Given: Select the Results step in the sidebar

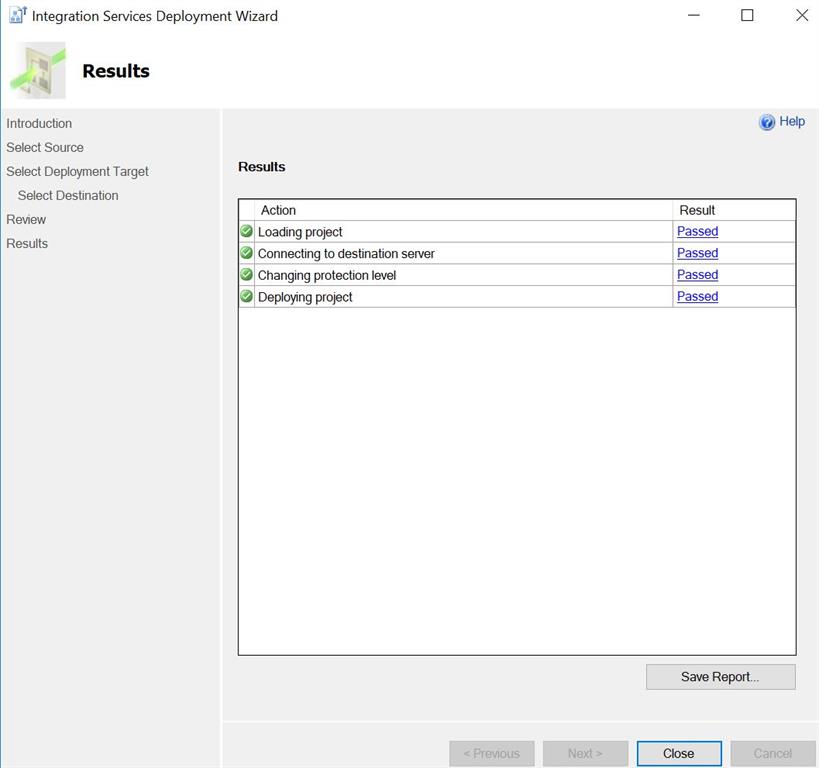Looking at the screenshot, I should click(26, 243).
